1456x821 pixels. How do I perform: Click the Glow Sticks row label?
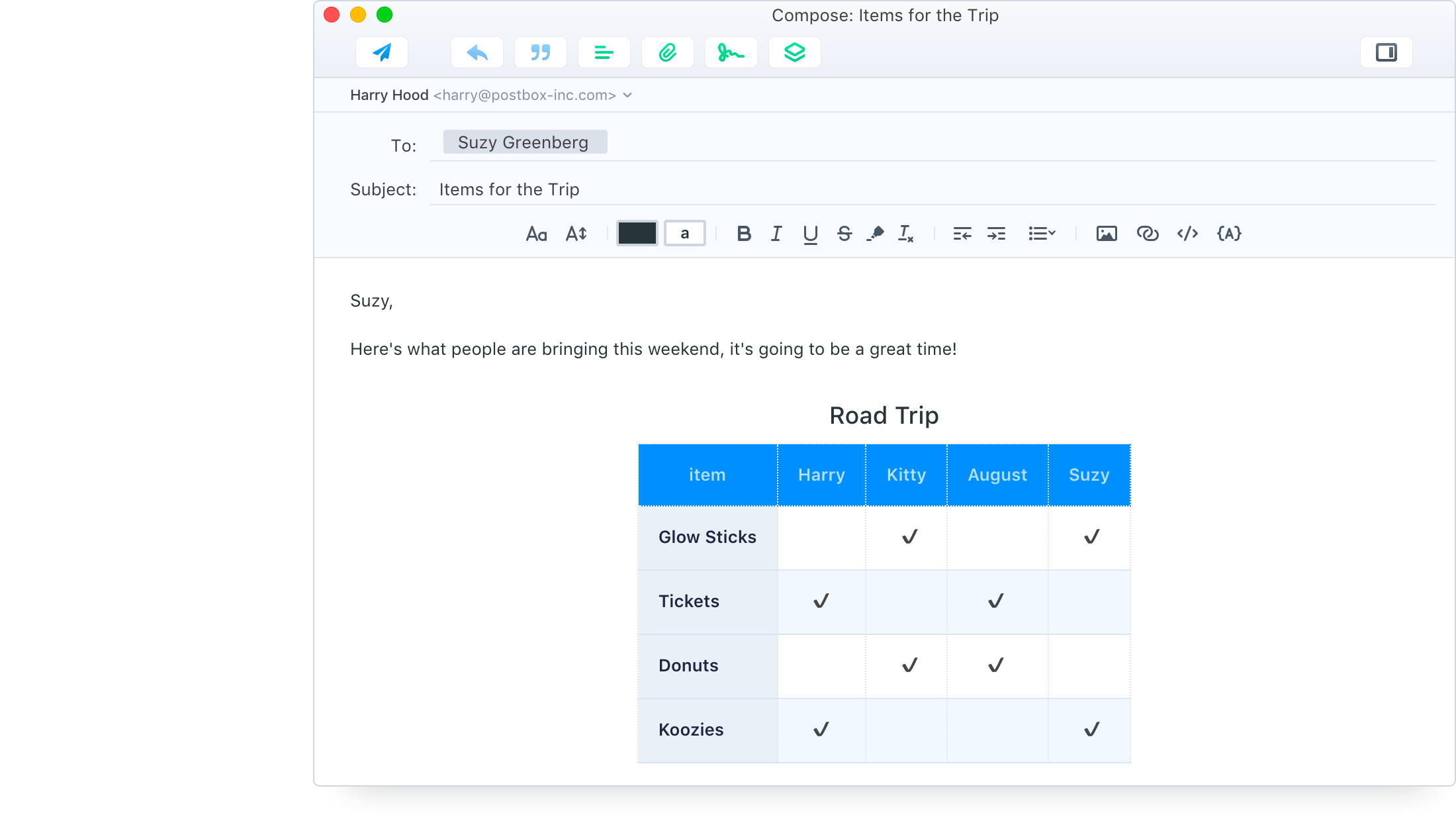(707, 537)
